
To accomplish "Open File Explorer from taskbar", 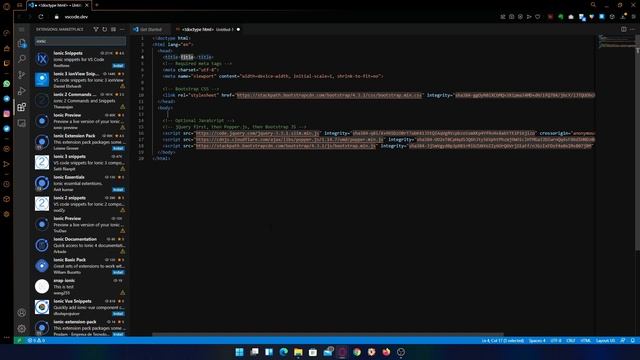I will click(298, 352).
